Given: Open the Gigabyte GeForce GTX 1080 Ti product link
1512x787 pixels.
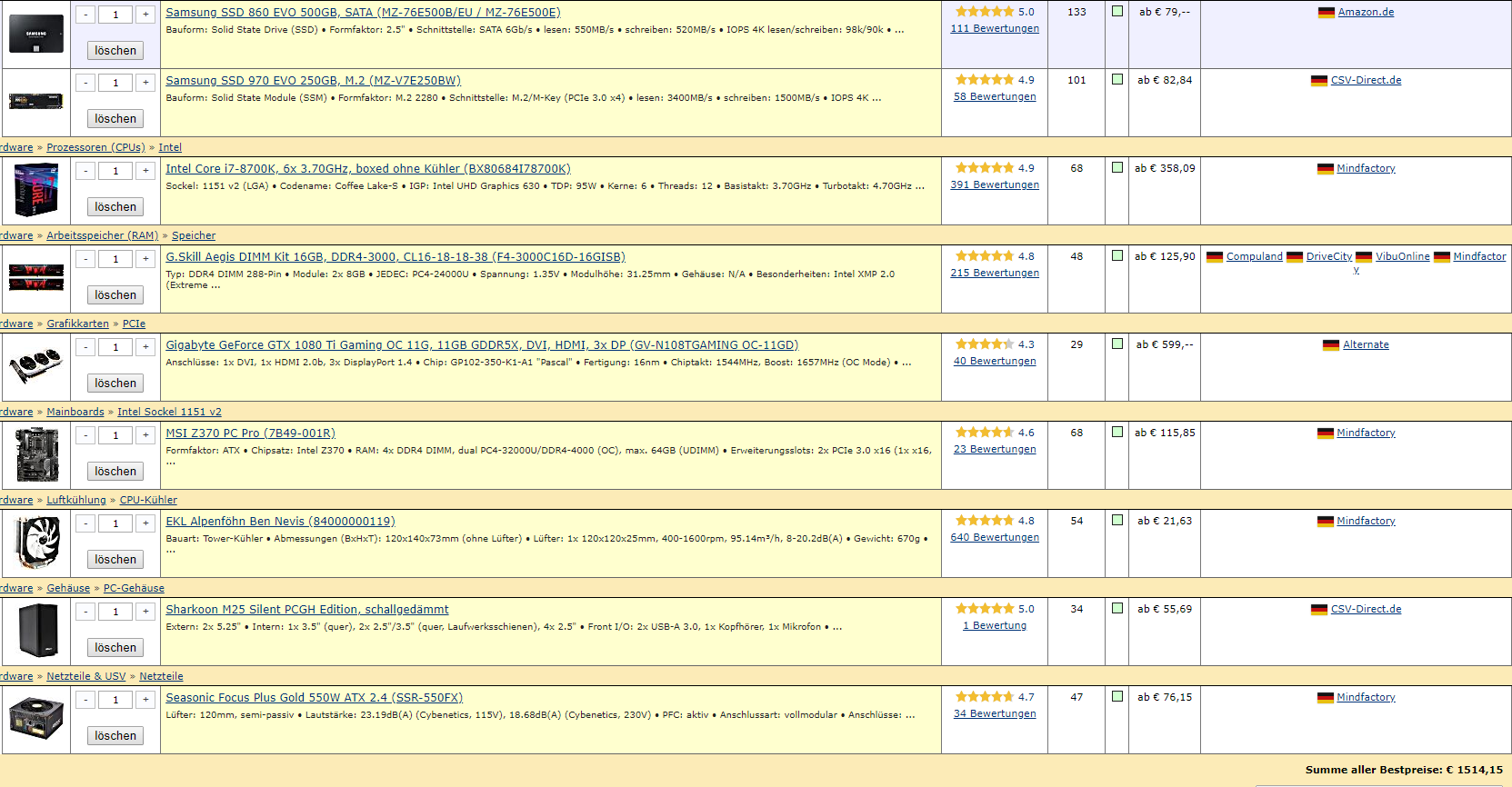Looking at the screenshot, I should (x=482, y=345).
